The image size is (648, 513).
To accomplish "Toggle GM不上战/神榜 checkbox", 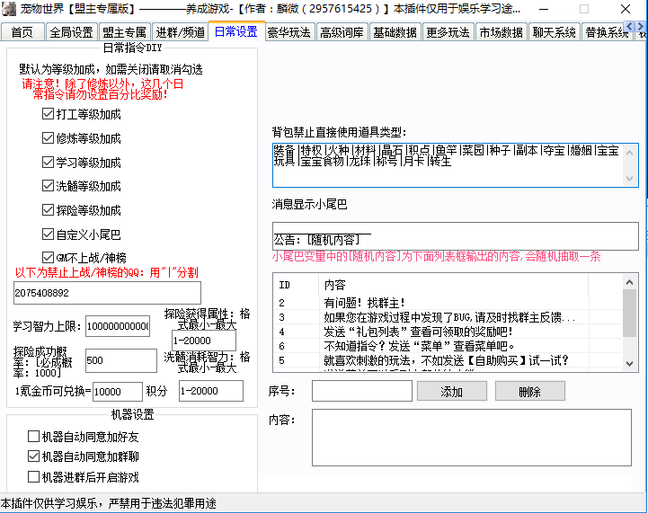I will pyautogui.click(x=48, y=258).
